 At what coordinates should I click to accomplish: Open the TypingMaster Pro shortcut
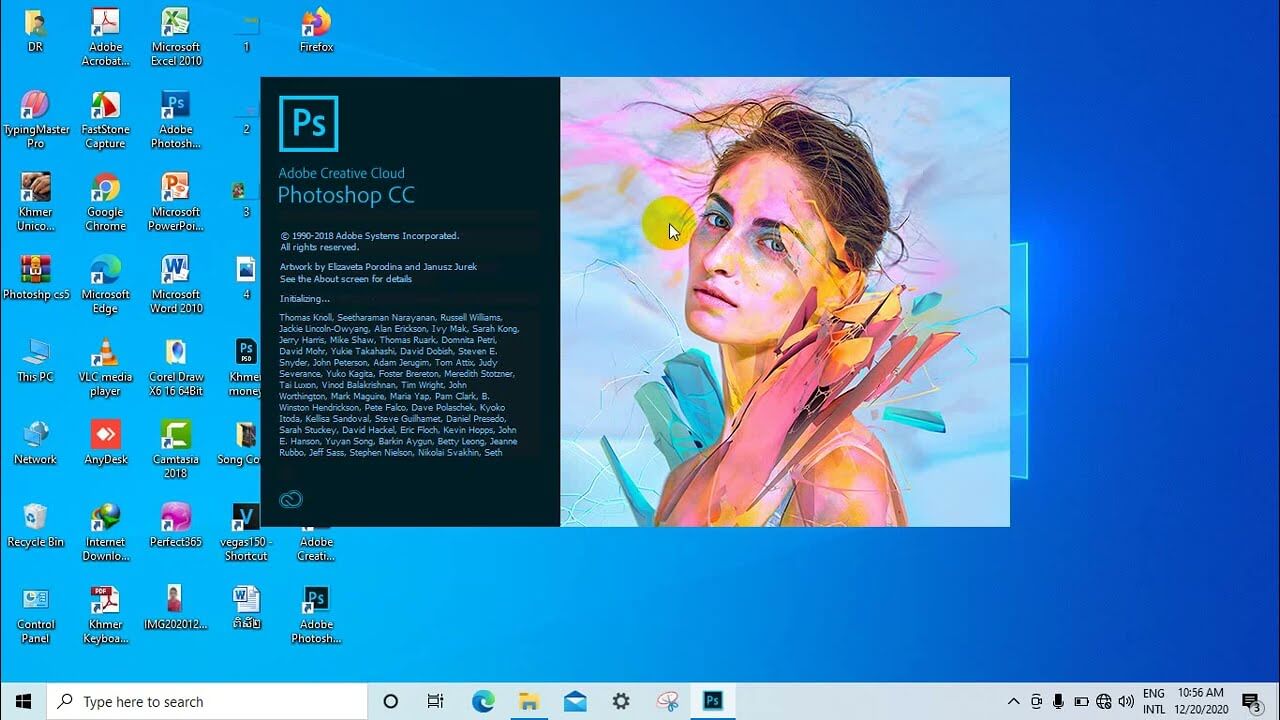pyautogui.click(x=36, y=120)
